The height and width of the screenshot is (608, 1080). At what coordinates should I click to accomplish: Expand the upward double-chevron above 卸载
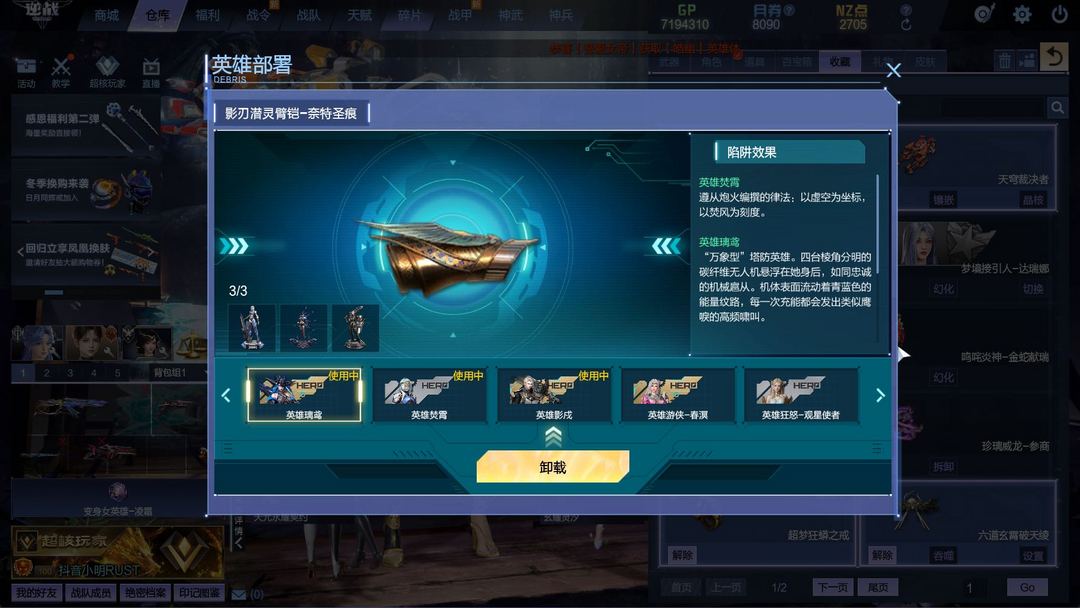coord(553,437)
